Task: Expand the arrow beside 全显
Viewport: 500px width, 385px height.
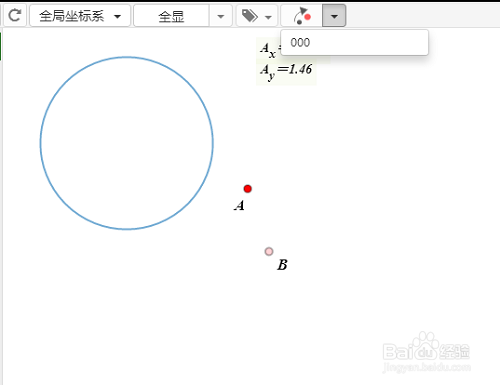Action: point(220,16)
